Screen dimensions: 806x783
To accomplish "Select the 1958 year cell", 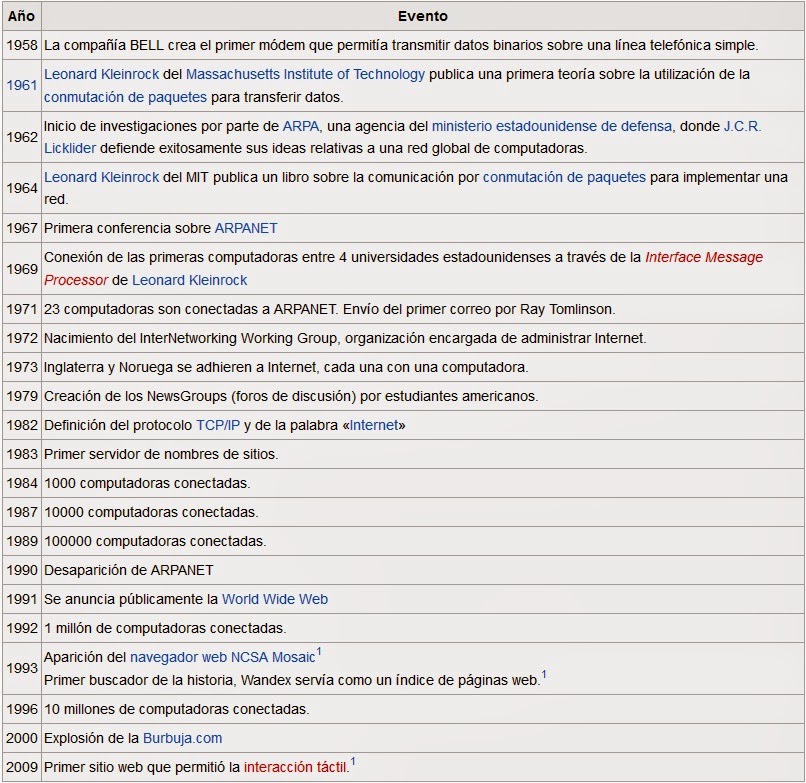I will point(22,45).
